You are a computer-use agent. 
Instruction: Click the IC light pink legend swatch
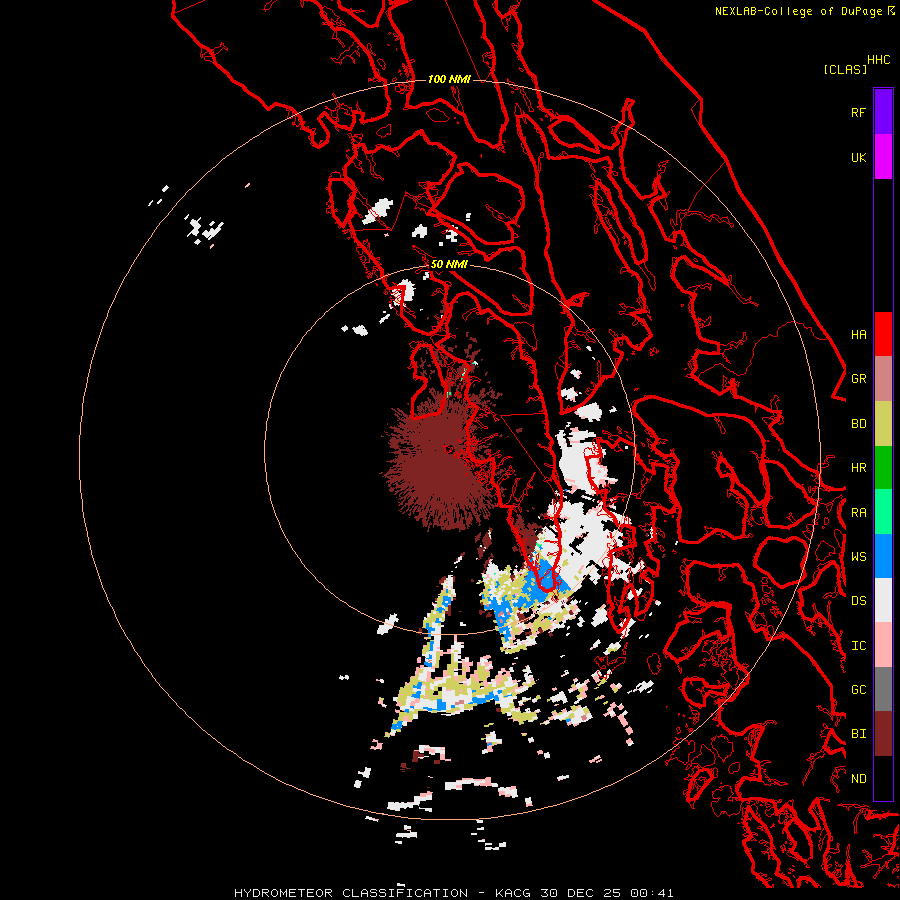[883, 645]
